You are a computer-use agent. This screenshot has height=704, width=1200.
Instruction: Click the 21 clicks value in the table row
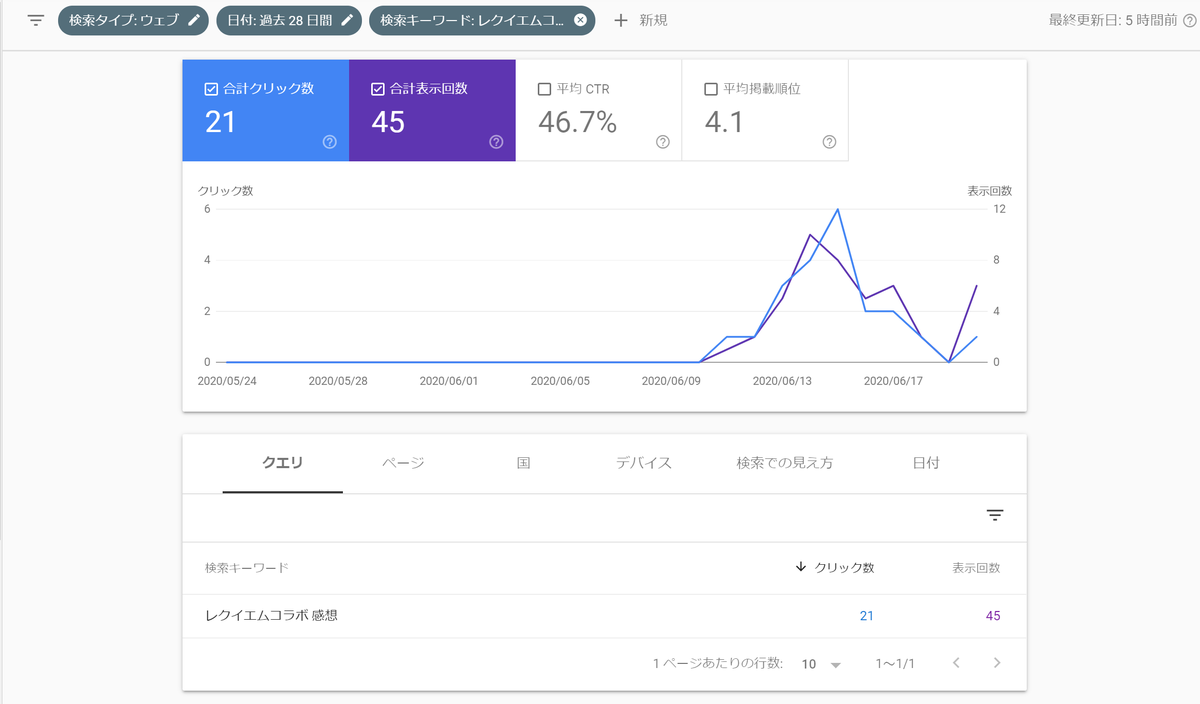click(866, 616)
